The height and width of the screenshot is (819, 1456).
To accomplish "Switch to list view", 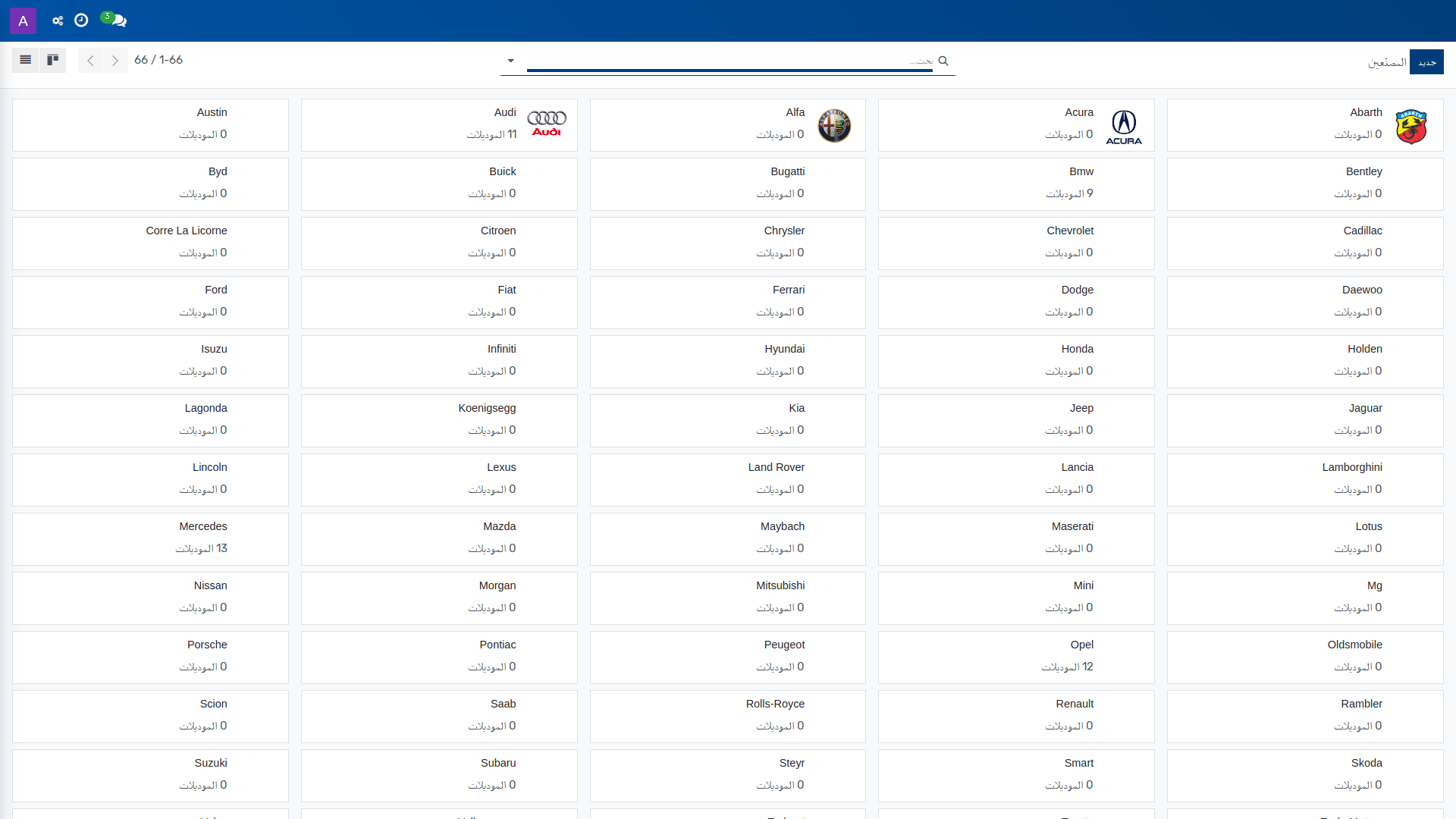I will pos(26,60).
